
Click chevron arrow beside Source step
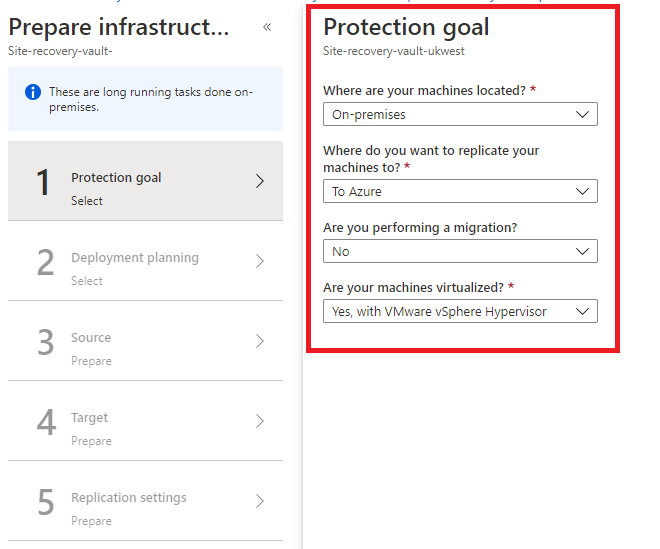tap(260, 341)
